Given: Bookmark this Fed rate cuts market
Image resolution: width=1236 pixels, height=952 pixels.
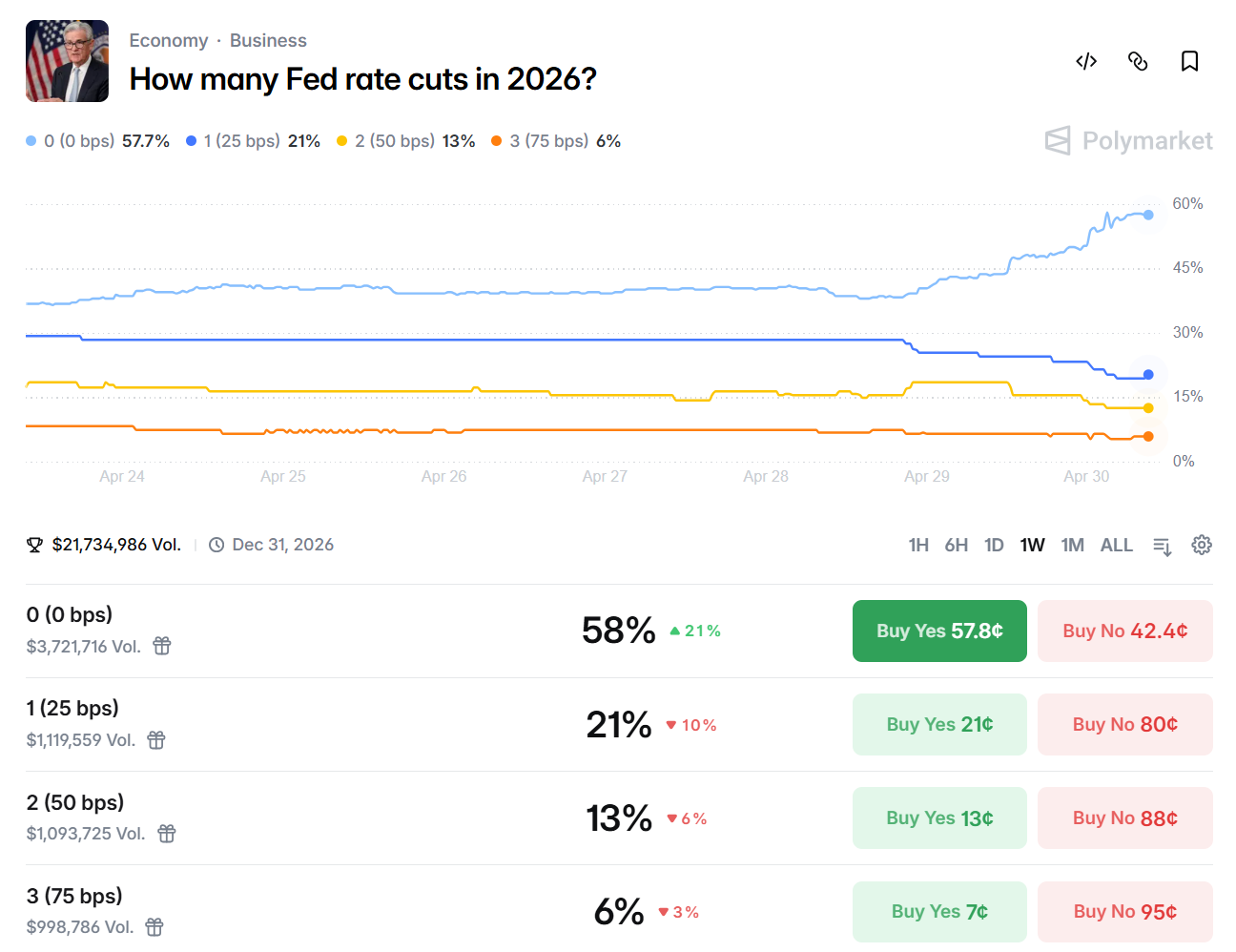Looking at the screenshot, I should tap(1189, 62).
